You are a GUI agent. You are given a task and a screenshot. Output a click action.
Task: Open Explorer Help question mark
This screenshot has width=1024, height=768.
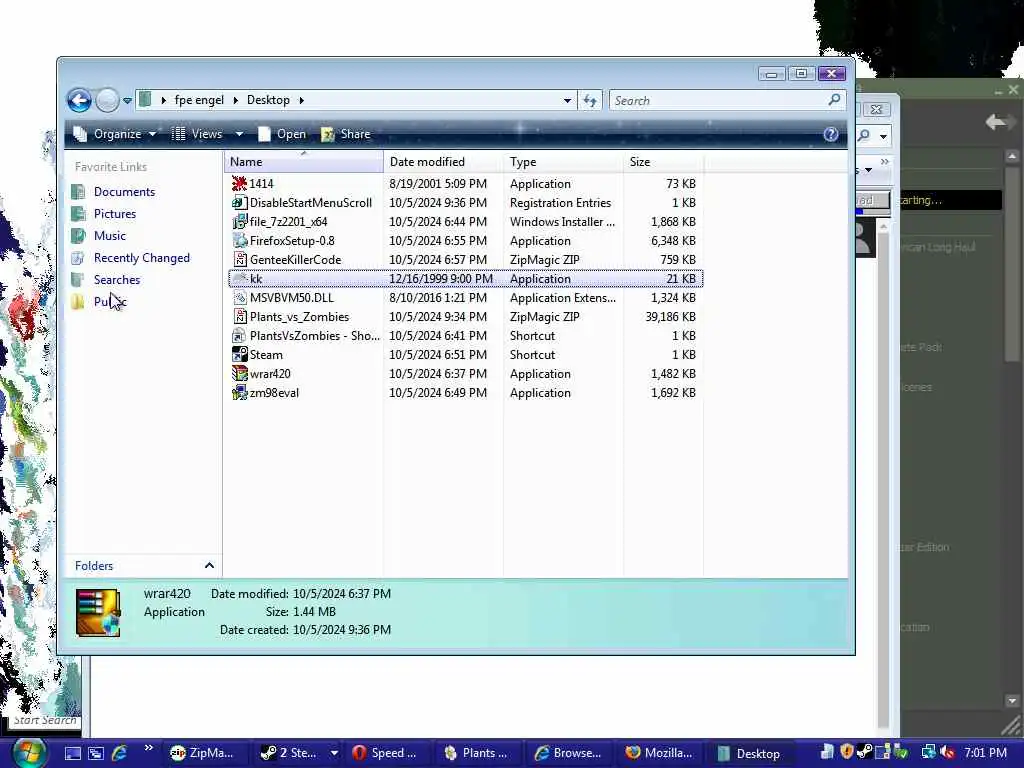(831, 134)
